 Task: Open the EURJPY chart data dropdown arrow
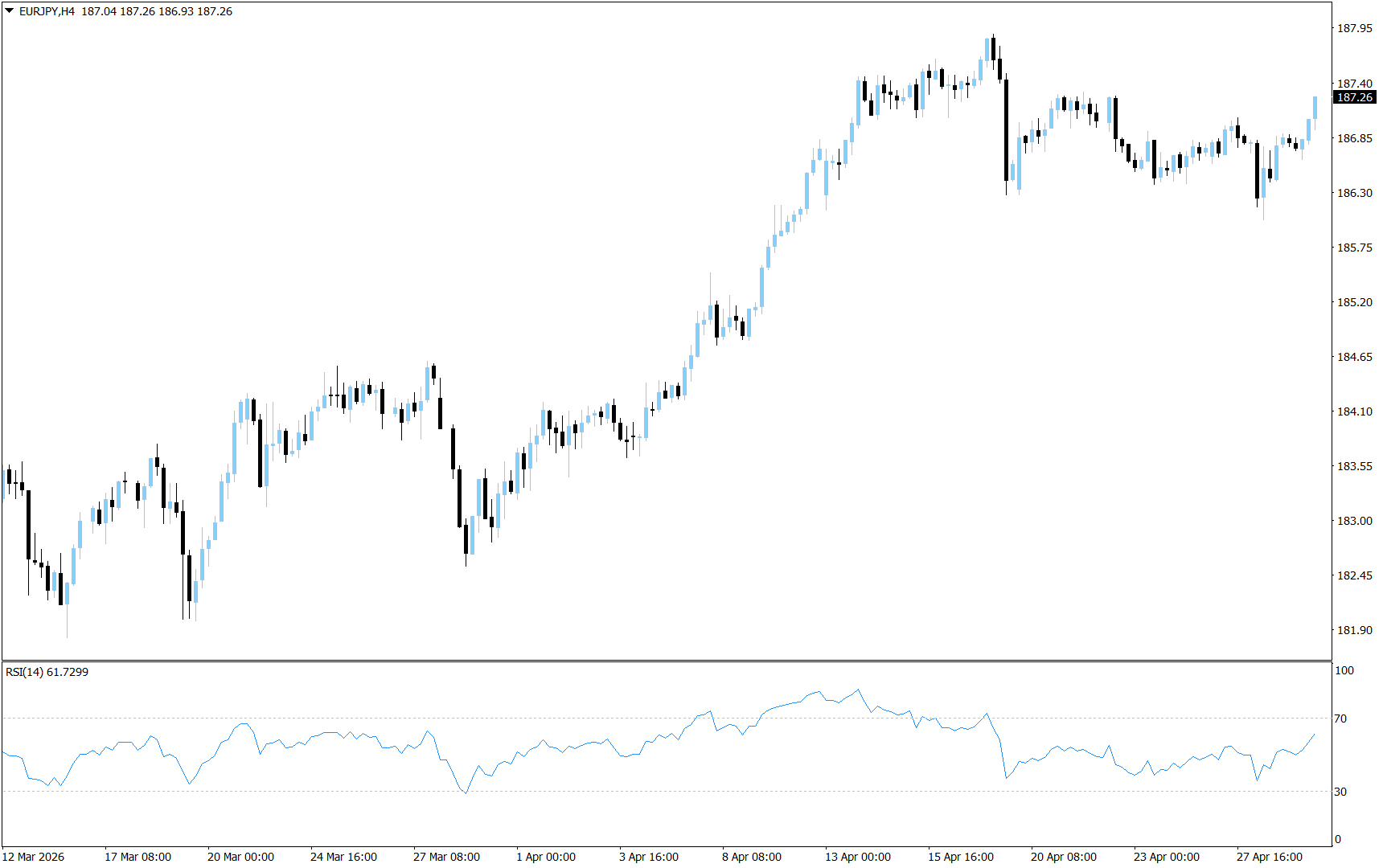tap(8, 12)
